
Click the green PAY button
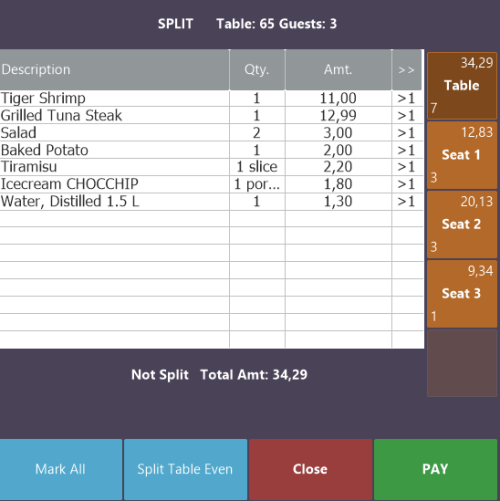click(435, 469)
